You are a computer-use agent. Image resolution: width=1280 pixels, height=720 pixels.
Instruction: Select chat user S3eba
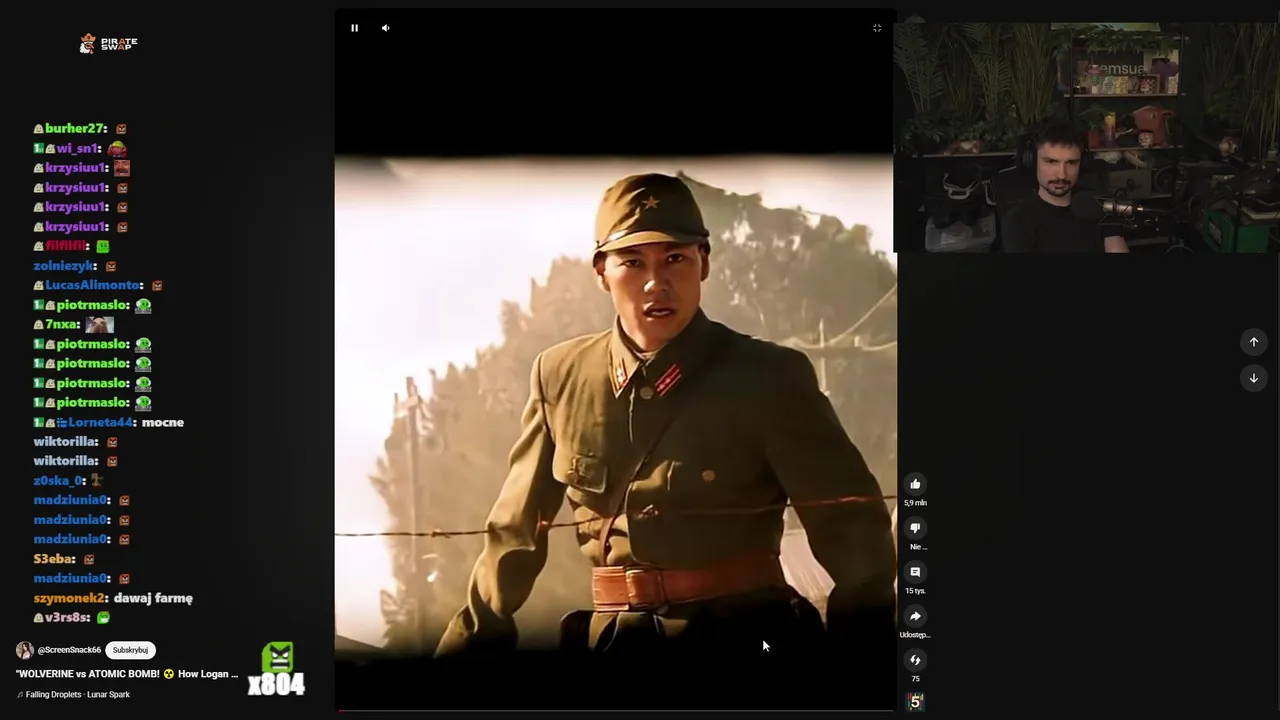coord(54,559)
